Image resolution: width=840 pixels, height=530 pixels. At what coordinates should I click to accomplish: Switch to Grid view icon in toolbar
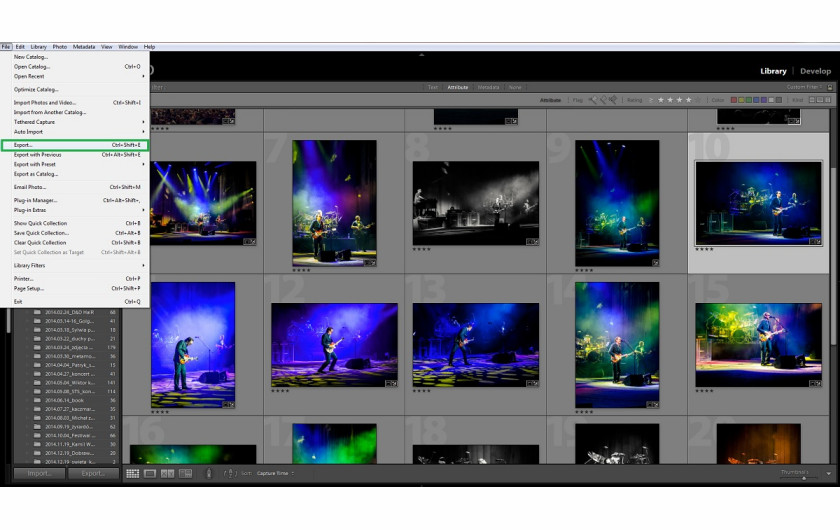click(x=132, y=473)
